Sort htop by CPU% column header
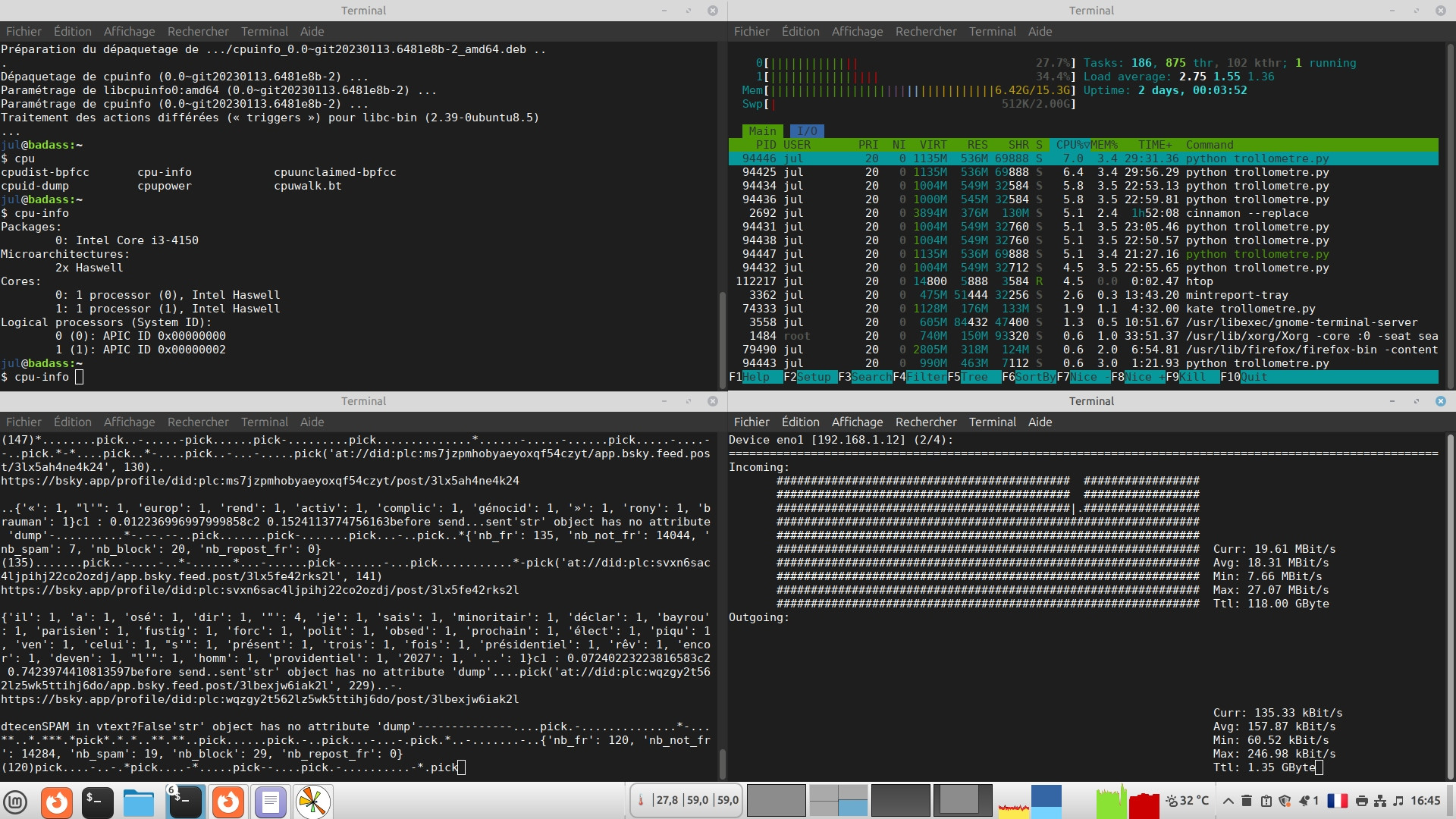 tap(1072, 145)
